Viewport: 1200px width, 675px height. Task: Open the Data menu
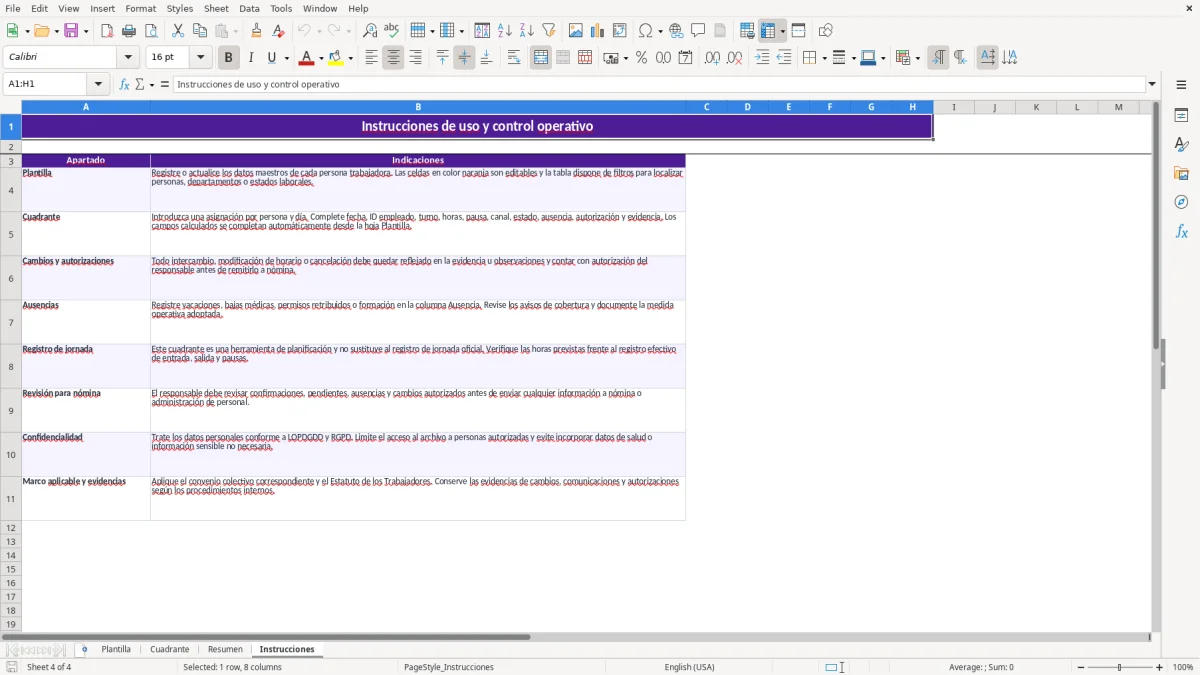[249, 8]
